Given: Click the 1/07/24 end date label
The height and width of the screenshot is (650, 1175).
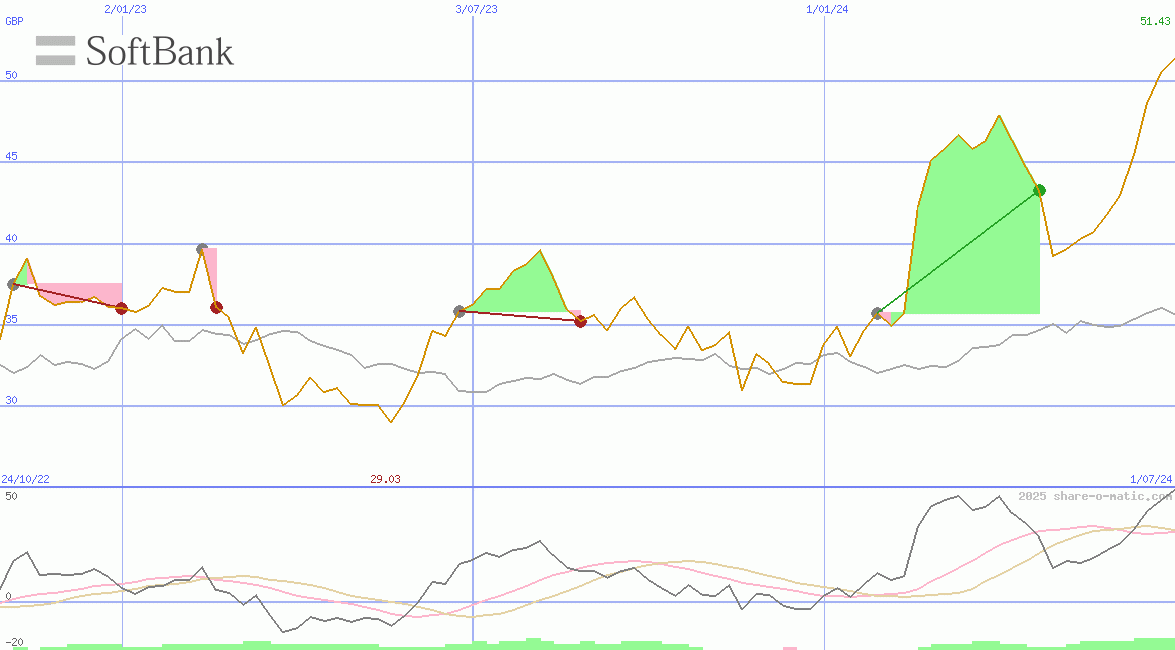Looking at the screenshot, I should tap(1150, 479).
